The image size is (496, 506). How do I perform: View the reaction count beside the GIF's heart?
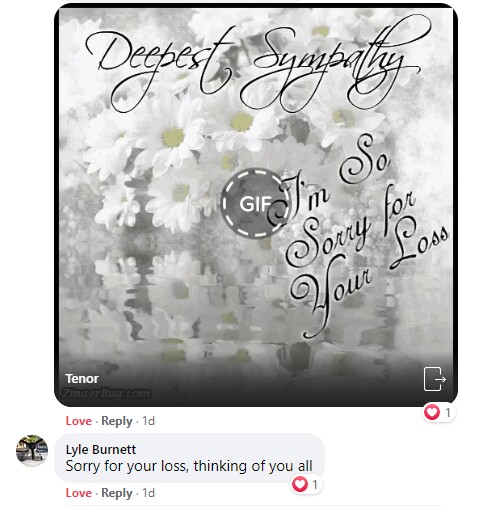[x=448, y=413]
